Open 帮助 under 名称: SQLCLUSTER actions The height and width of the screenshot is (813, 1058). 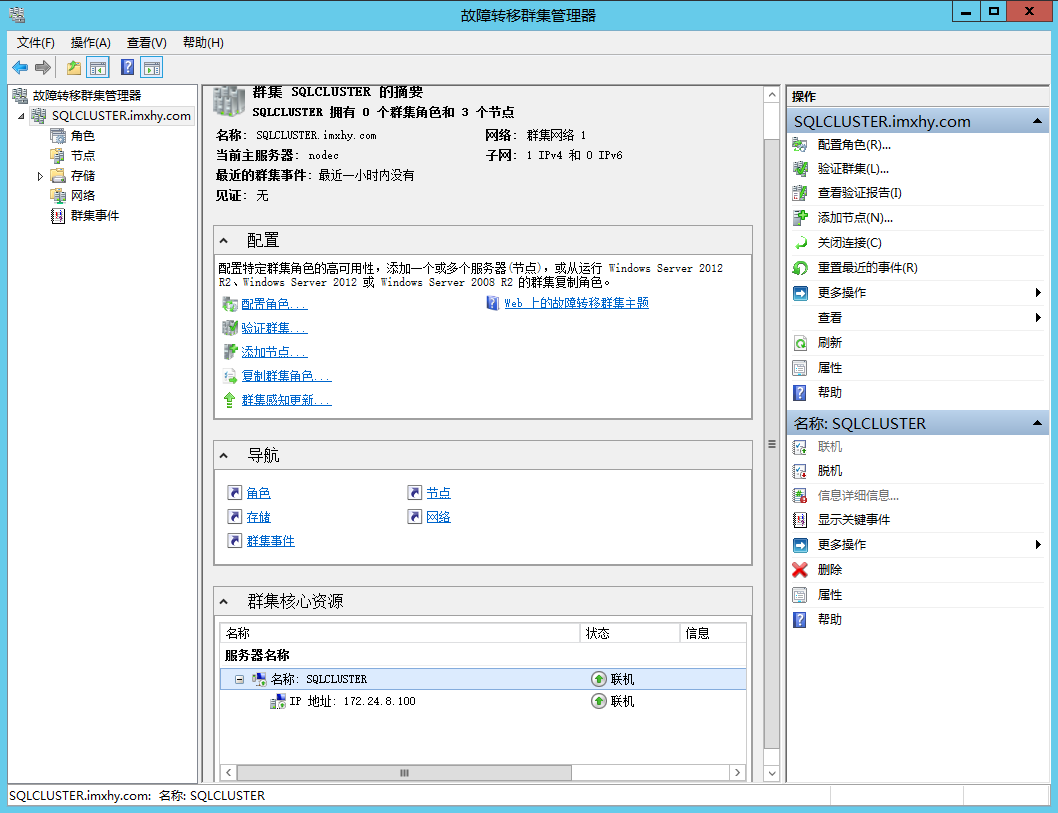[829, 619]
